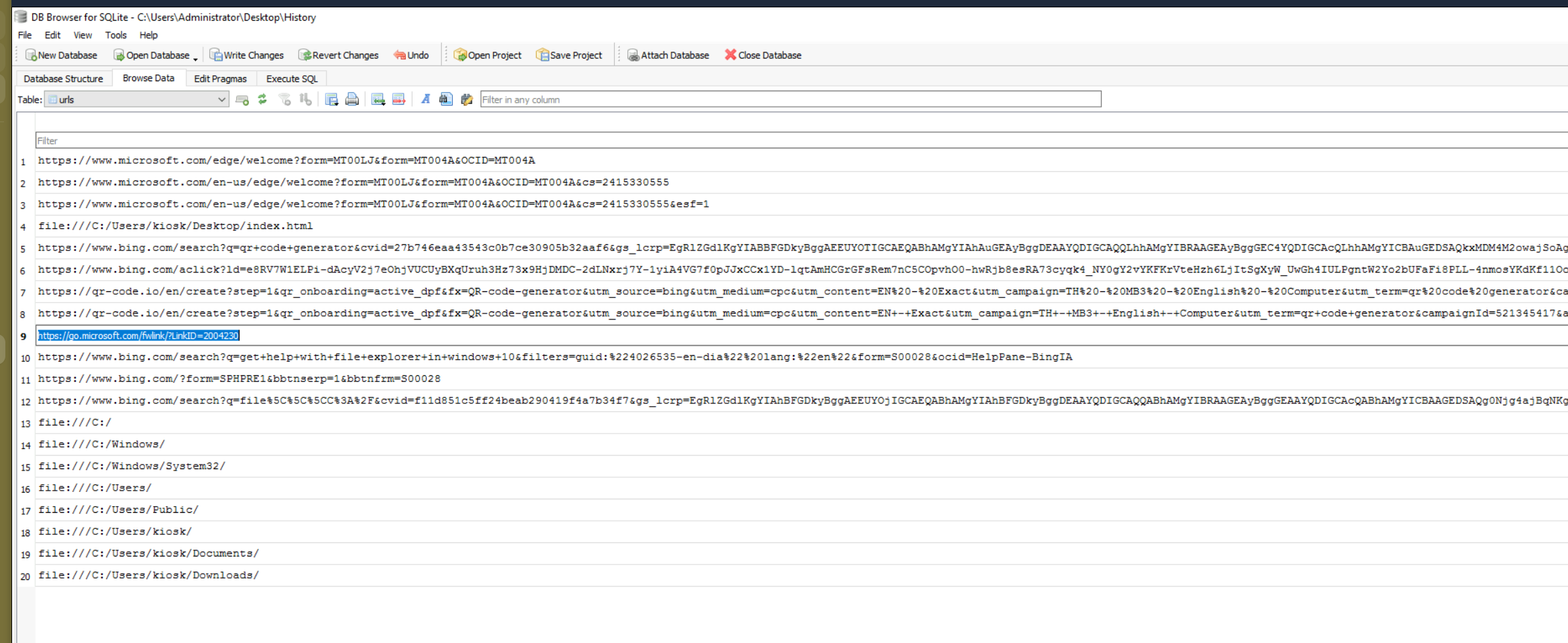Screen dimensions: 1568x643
Task: Click row header number 12
Action: click(25, 402)
